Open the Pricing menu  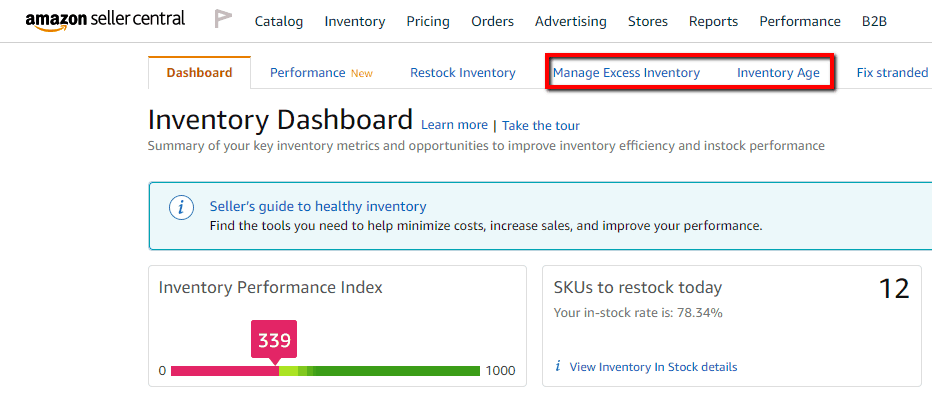428,21
